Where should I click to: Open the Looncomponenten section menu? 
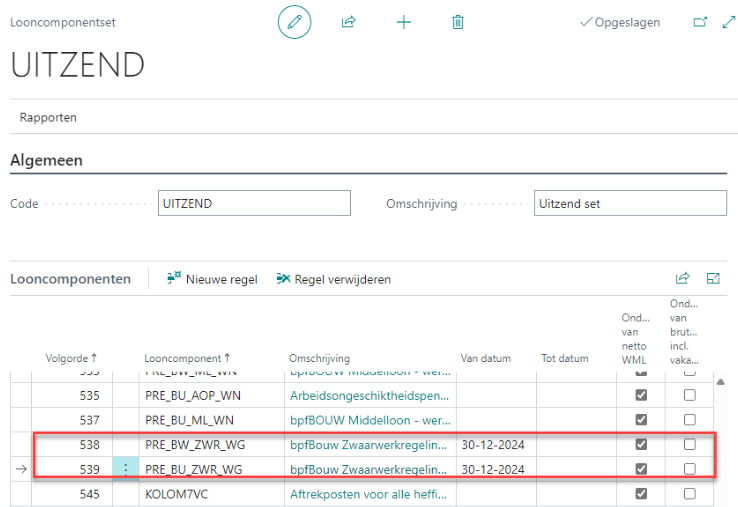(x=70, y=279)
